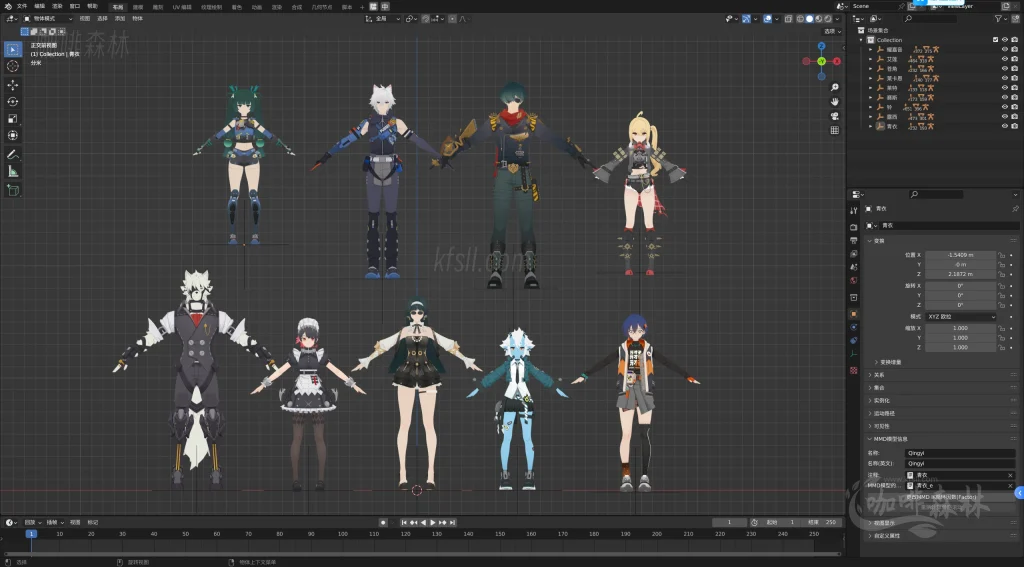Open the 全局 transform orientation dropdown
Image resolution: width=1024 pixels, height=567 pixels.
point(383,19)
